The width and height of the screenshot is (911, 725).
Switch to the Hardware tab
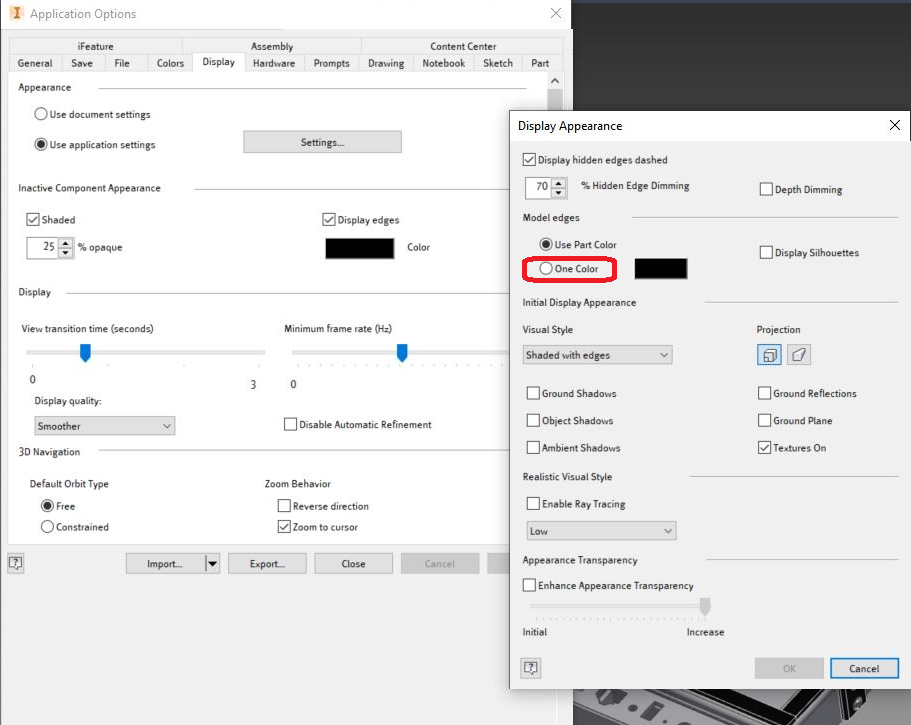coord(274,63)
